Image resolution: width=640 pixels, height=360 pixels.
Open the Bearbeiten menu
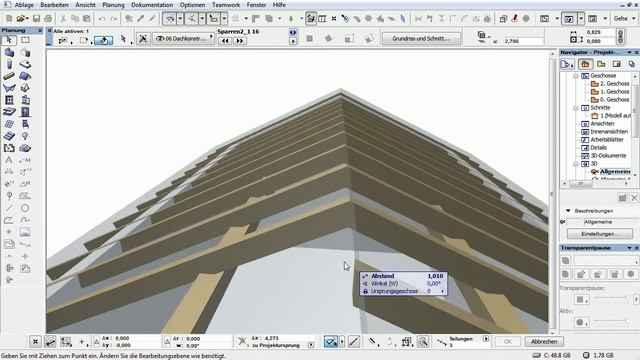(54, 5)
